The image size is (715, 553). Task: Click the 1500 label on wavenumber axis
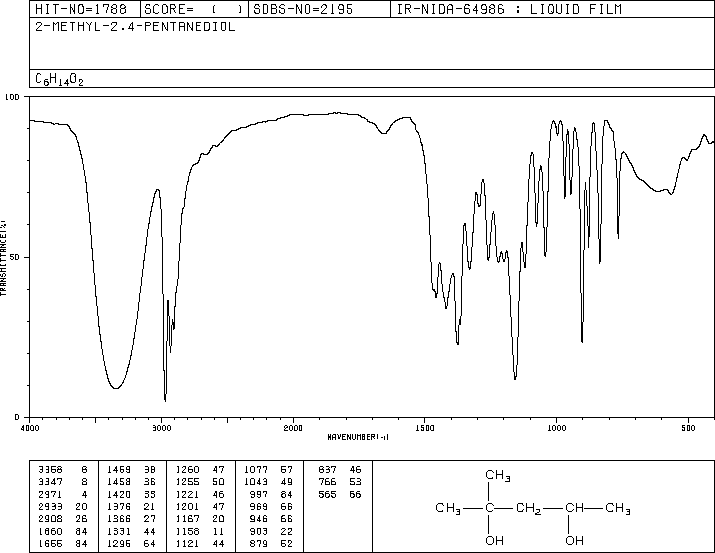pos(425,428)
